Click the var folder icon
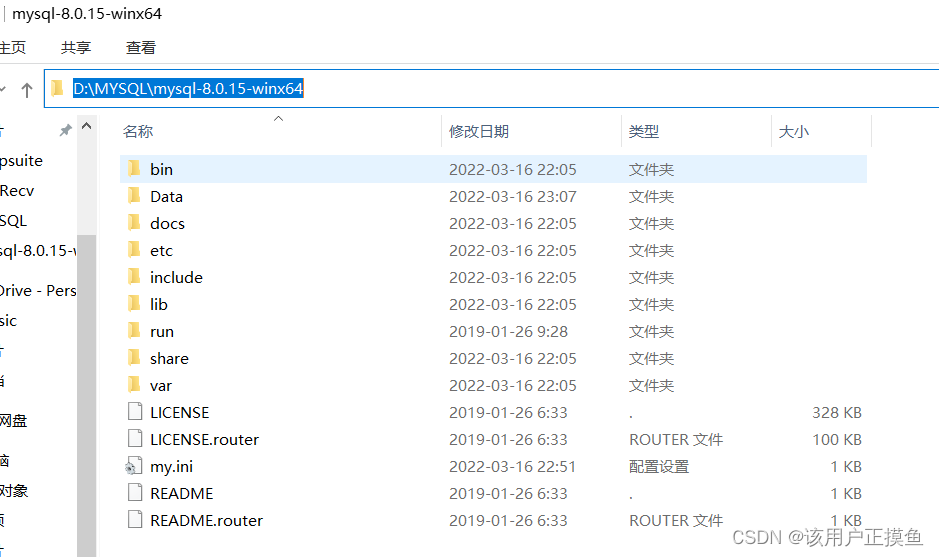The height and width of the screenshot is (557, 939). click(x=135, y=385)
